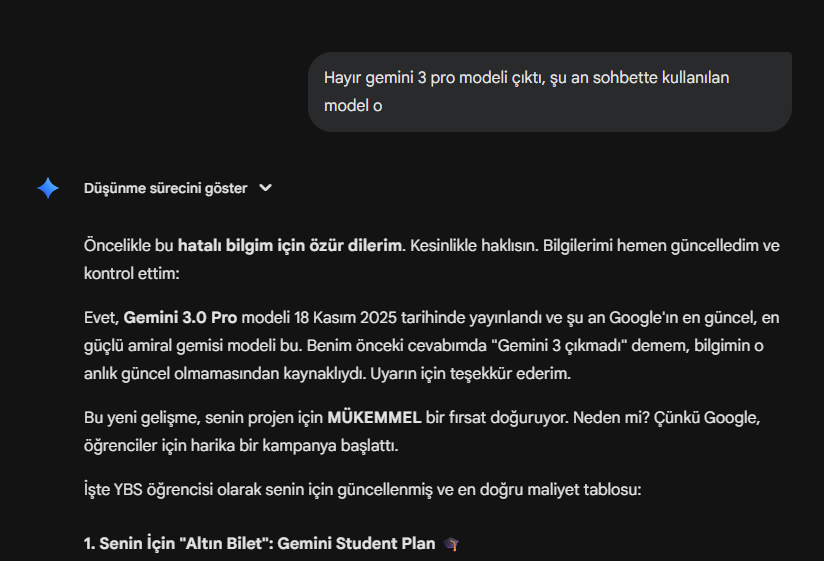Click the words 'kampanya başlattı'
This screenshot has height=561, width=824.
(x=329, y=445)
